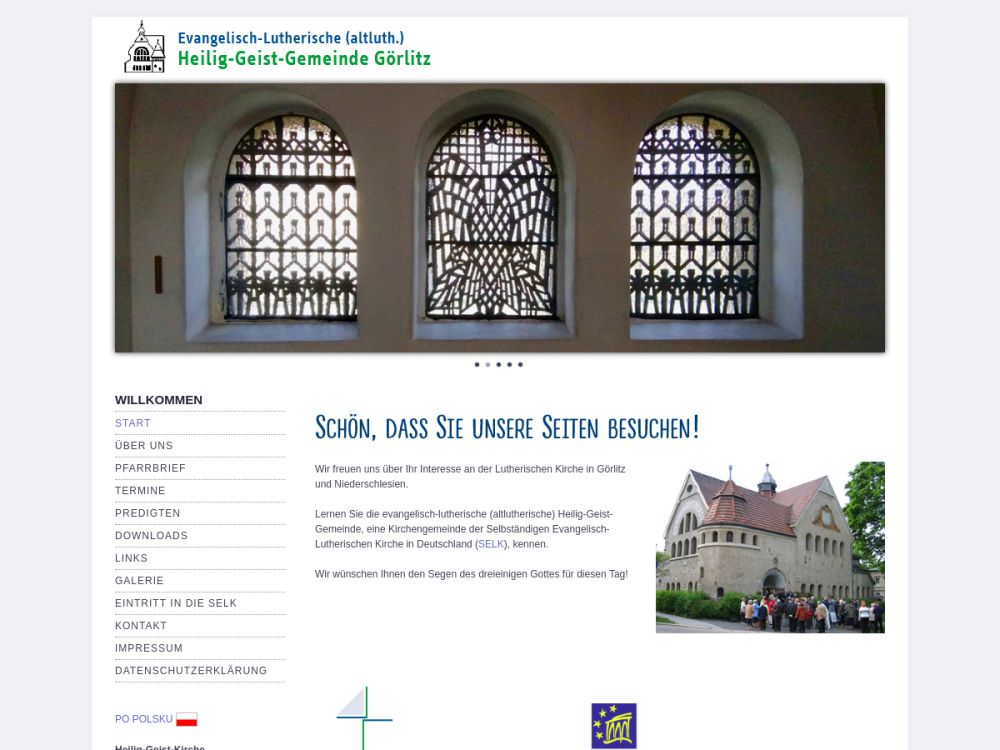Click the SELK link in the paragraph
Image resolution: width=1000 pixels, height=750 pixels.
[491, 544]
